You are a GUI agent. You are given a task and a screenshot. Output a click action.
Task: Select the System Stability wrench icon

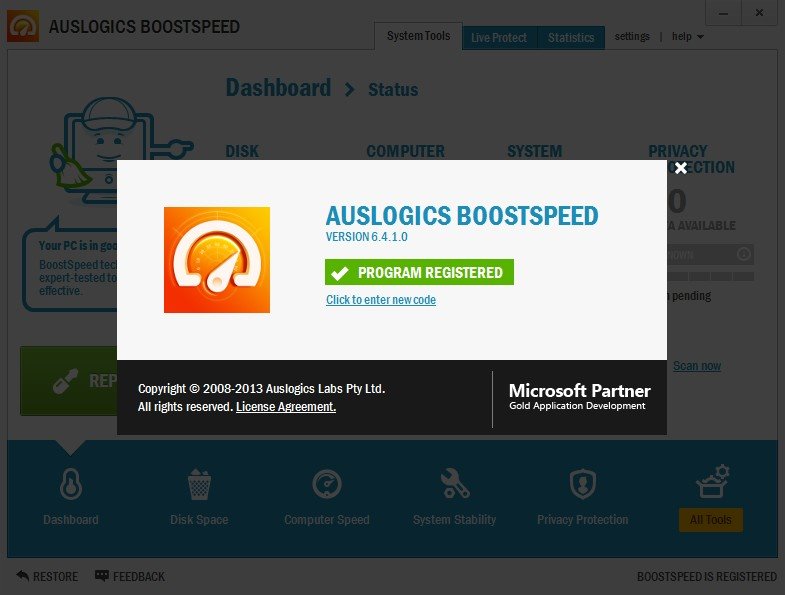pyautogui.click(x=455, y=483)
